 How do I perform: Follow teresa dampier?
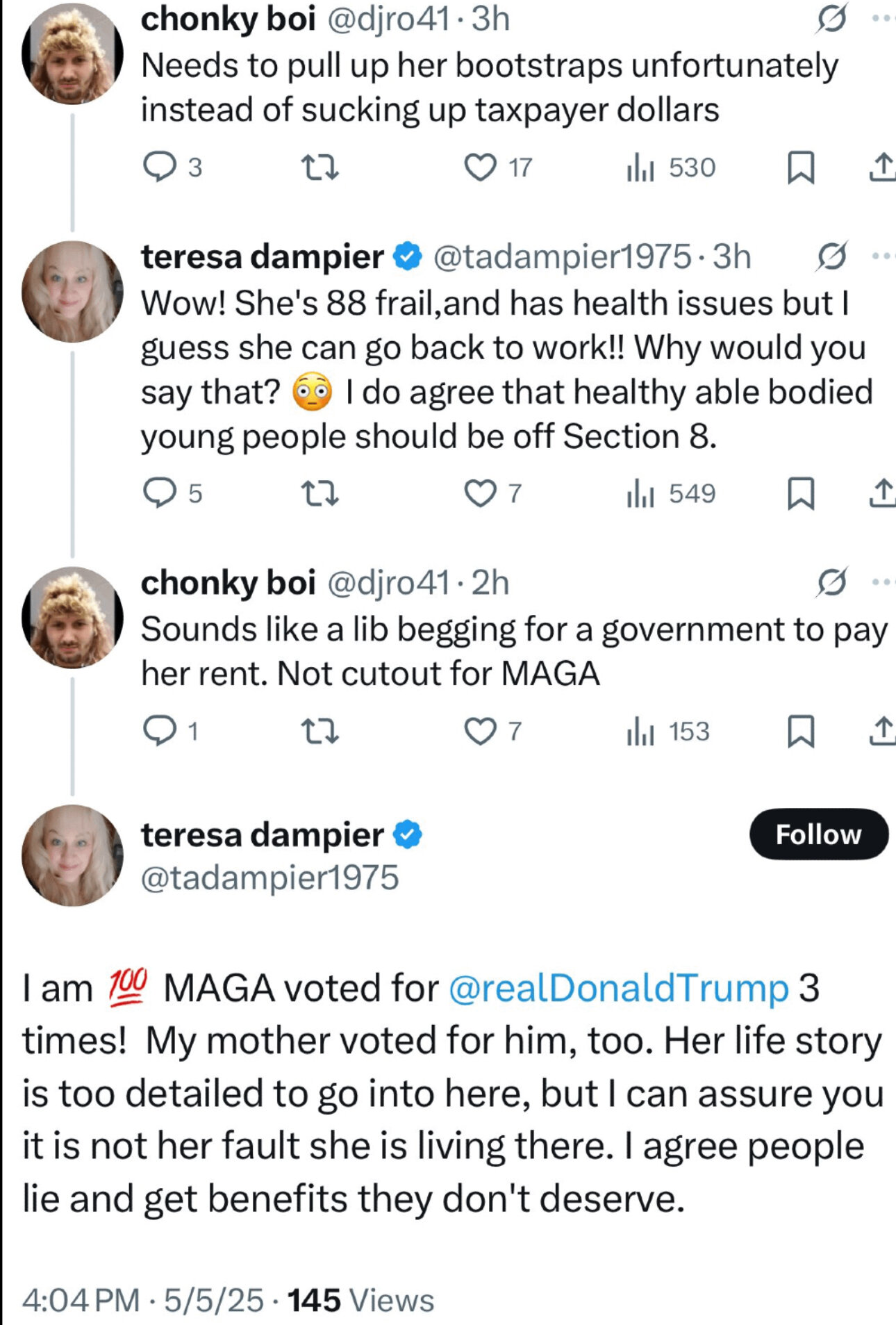point(818,834)
